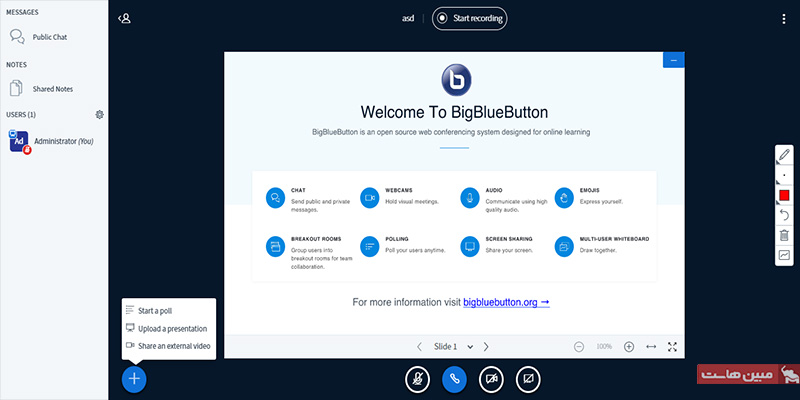The width and height of the screenshot is (800, 400).
Task: Go to previous slide arrow
Action: coord(419,347)
